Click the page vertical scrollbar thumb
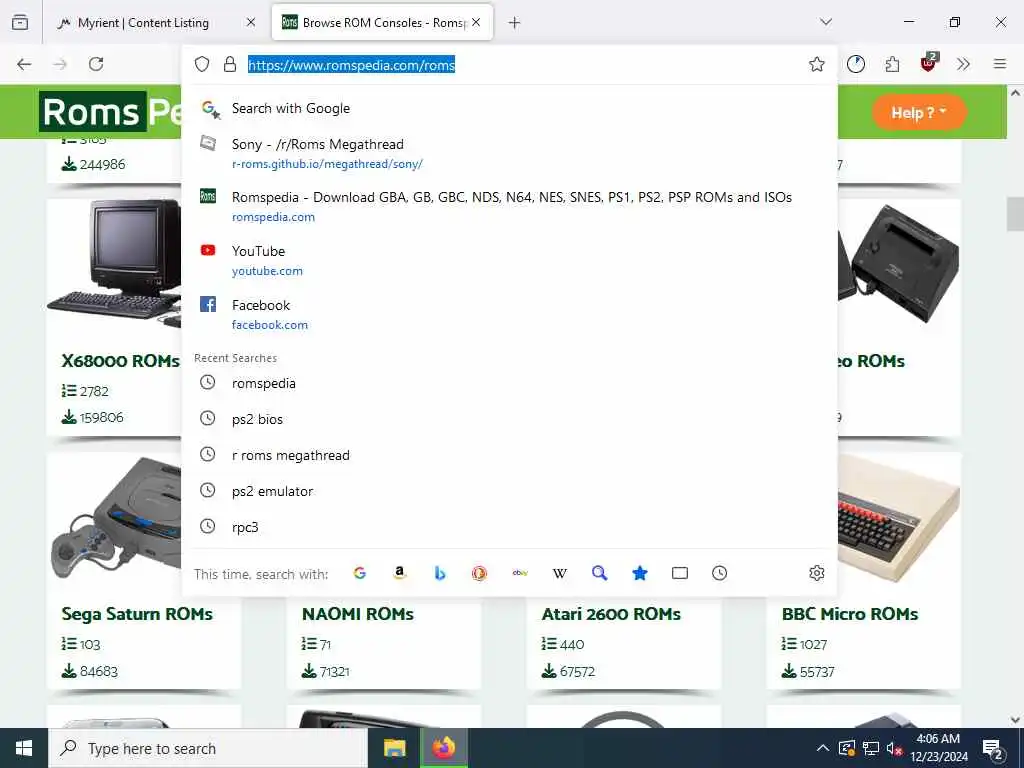 click(x=1015, y=214)
